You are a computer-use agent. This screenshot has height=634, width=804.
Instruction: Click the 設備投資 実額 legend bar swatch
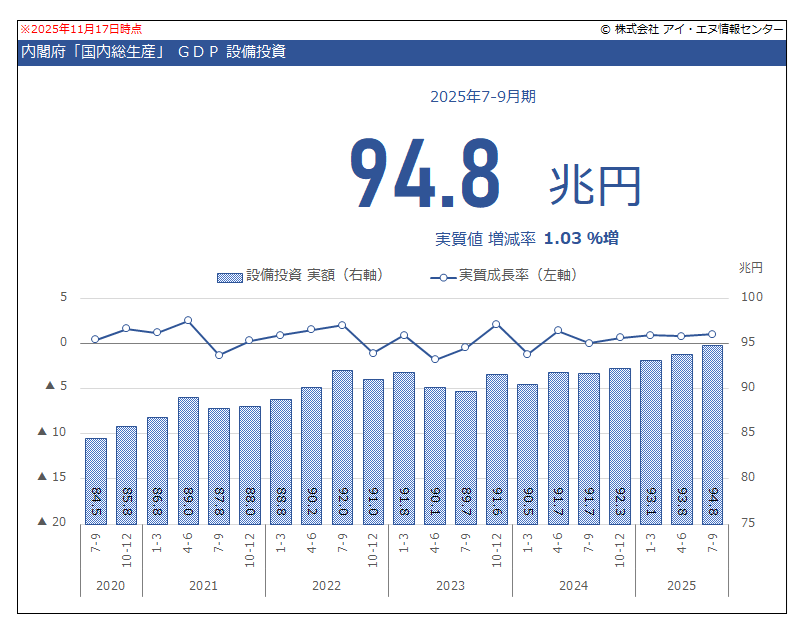point(230,276)
